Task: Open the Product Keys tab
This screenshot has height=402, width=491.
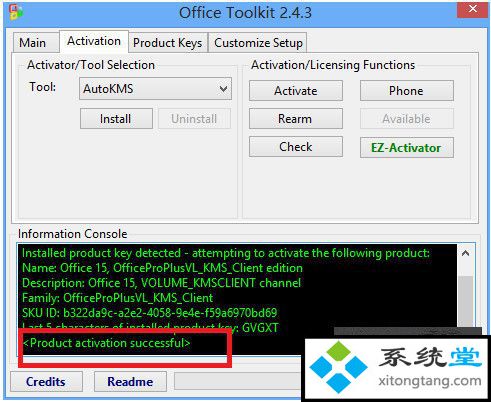Action: click(168, 43)
